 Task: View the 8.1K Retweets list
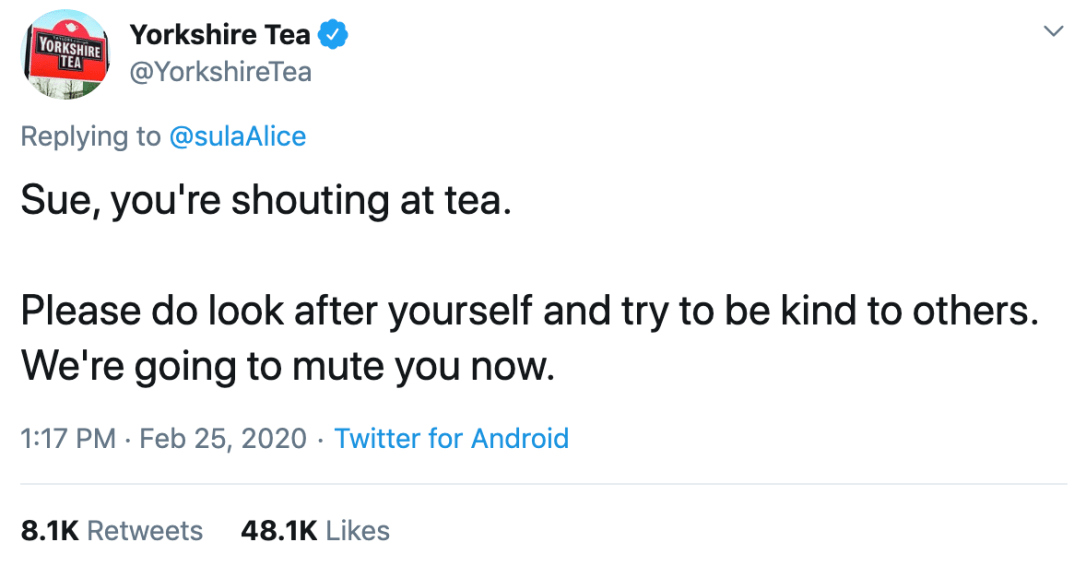(111, 530)
